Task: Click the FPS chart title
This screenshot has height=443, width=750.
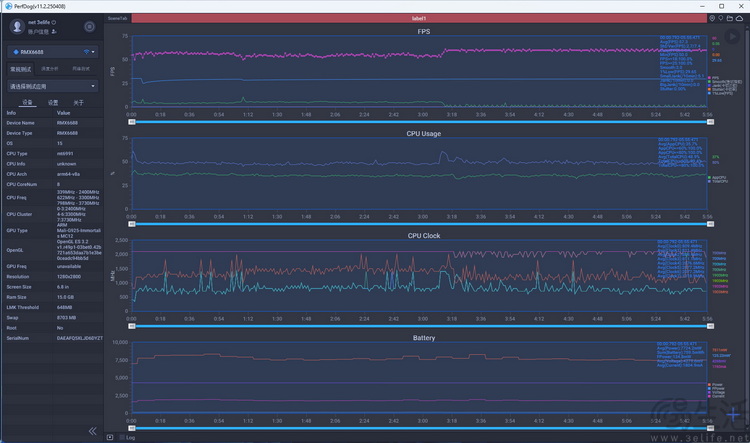Action: click(x=424, y=32)
